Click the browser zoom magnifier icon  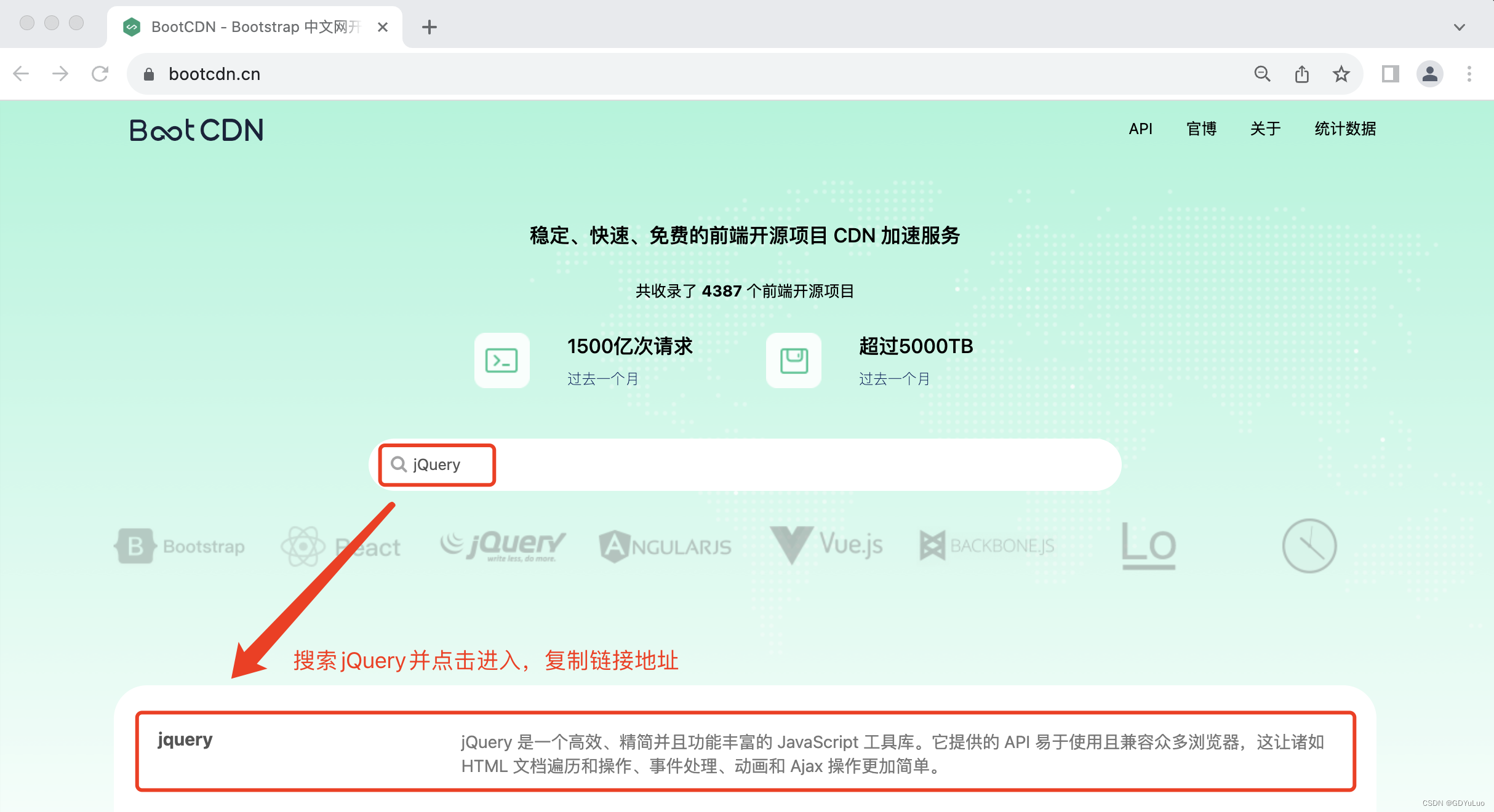pyautogui.click(x=1262, y=74)
